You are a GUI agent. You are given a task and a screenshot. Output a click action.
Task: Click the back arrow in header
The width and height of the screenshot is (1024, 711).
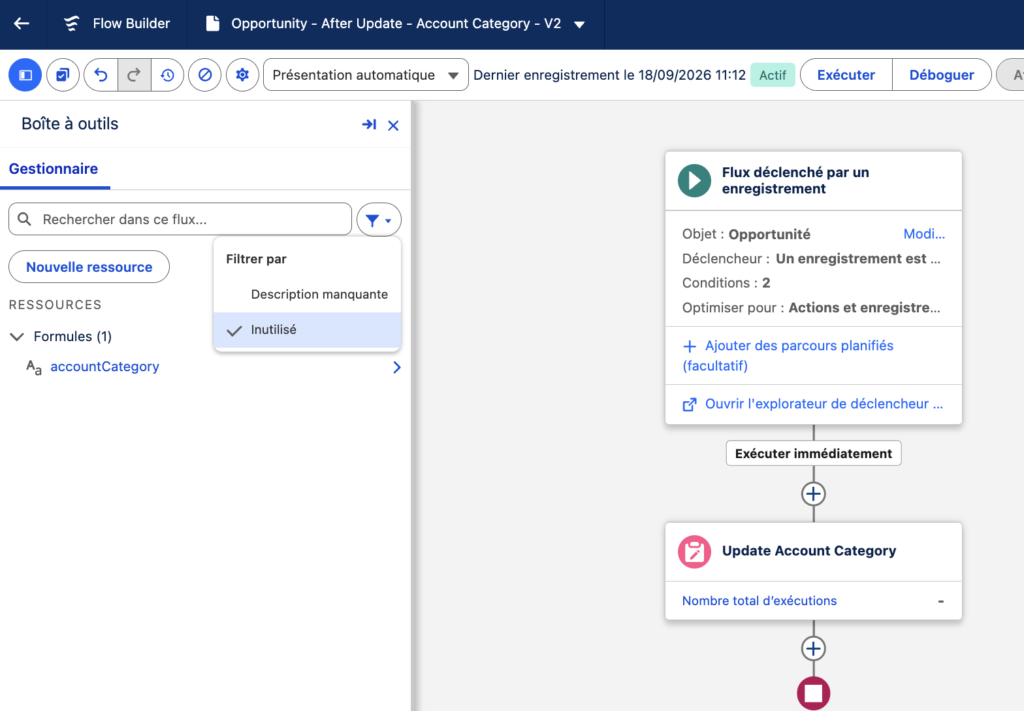(22, 24)
